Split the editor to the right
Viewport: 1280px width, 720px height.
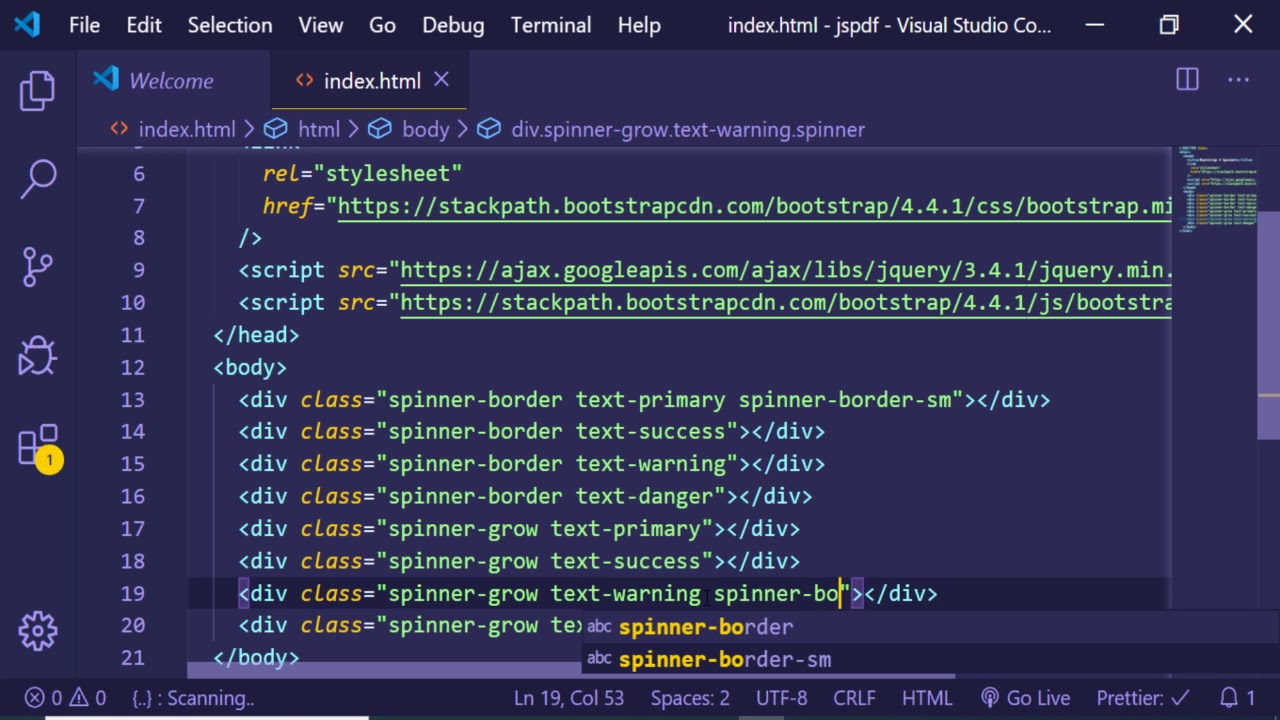click(x=1187, y=80)
